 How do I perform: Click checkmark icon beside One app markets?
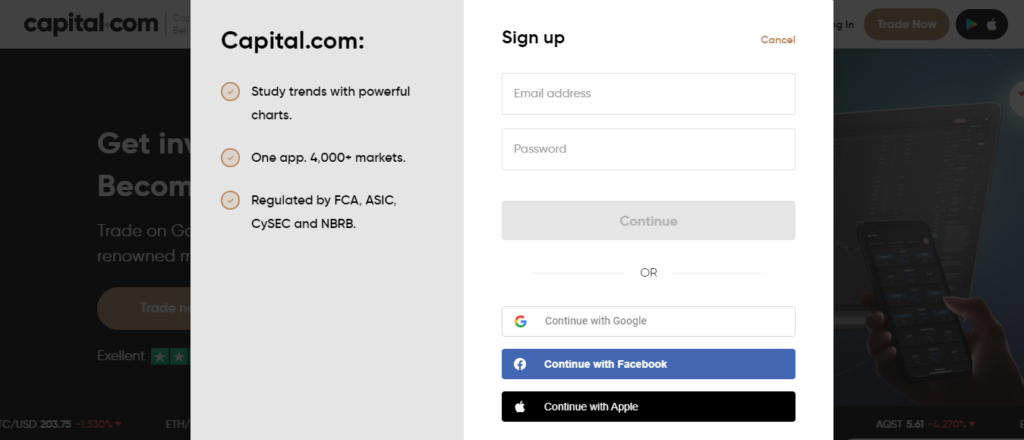tap(230, 157)
